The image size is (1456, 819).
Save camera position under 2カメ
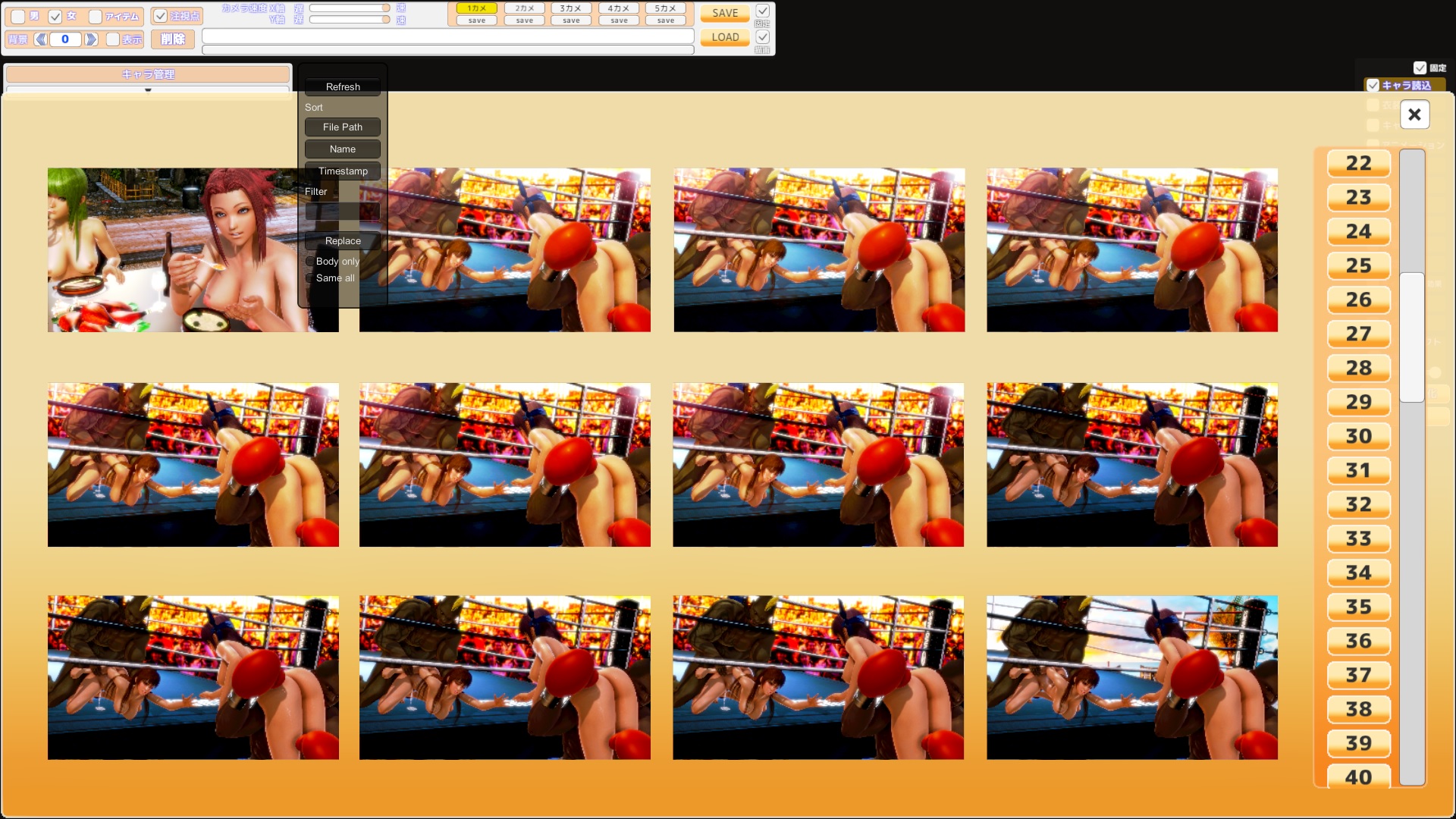click(524, 20)
